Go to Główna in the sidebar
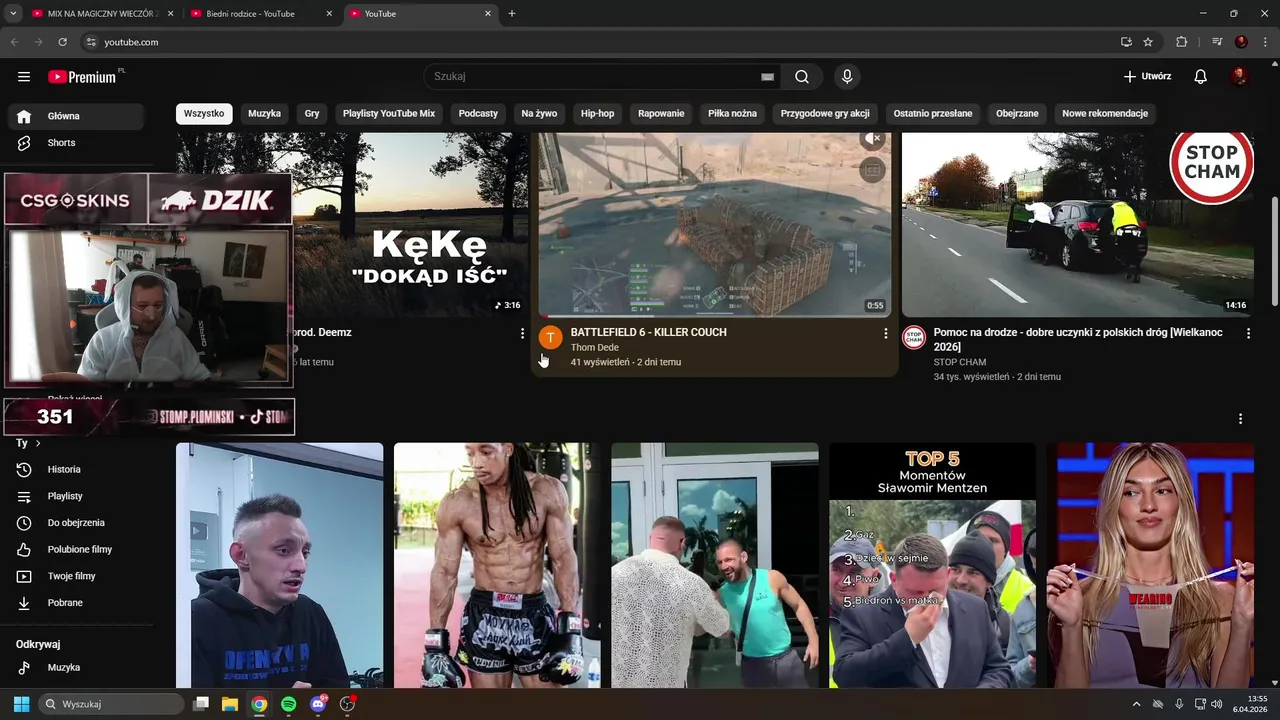This screenshot has width=1280, height=720. (76, 116)
